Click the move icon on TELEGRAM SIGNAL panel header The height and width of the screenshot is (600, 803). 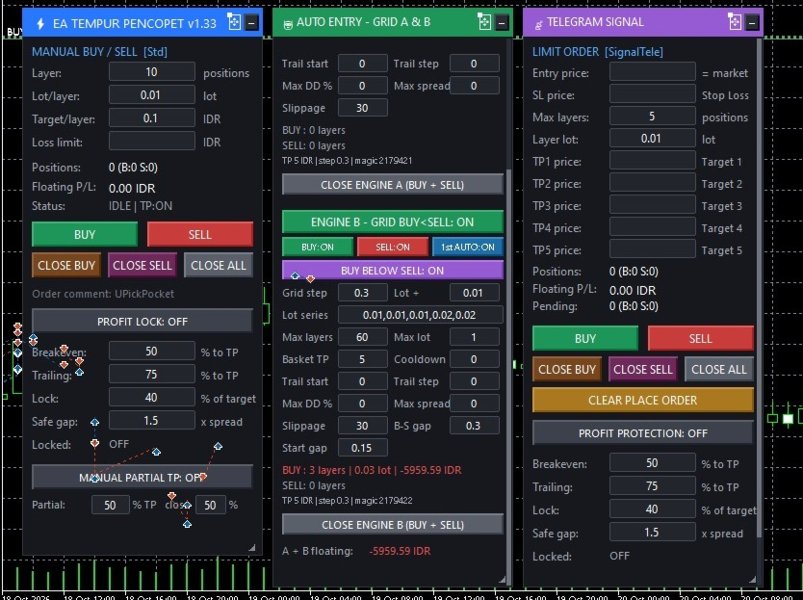pyautogui.click(x=734, y=22)
